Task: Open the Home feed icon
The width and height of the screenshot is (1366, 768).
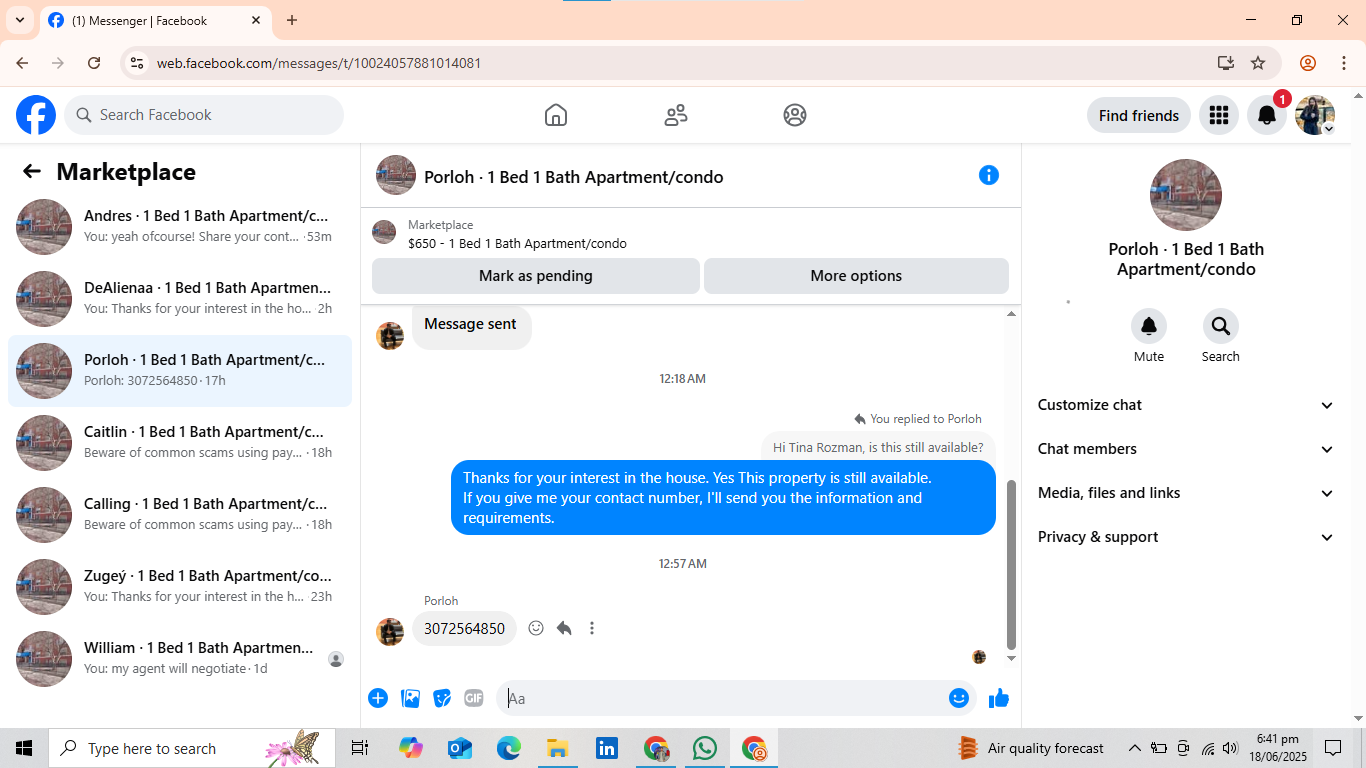Action: click(x=556, y=115)
